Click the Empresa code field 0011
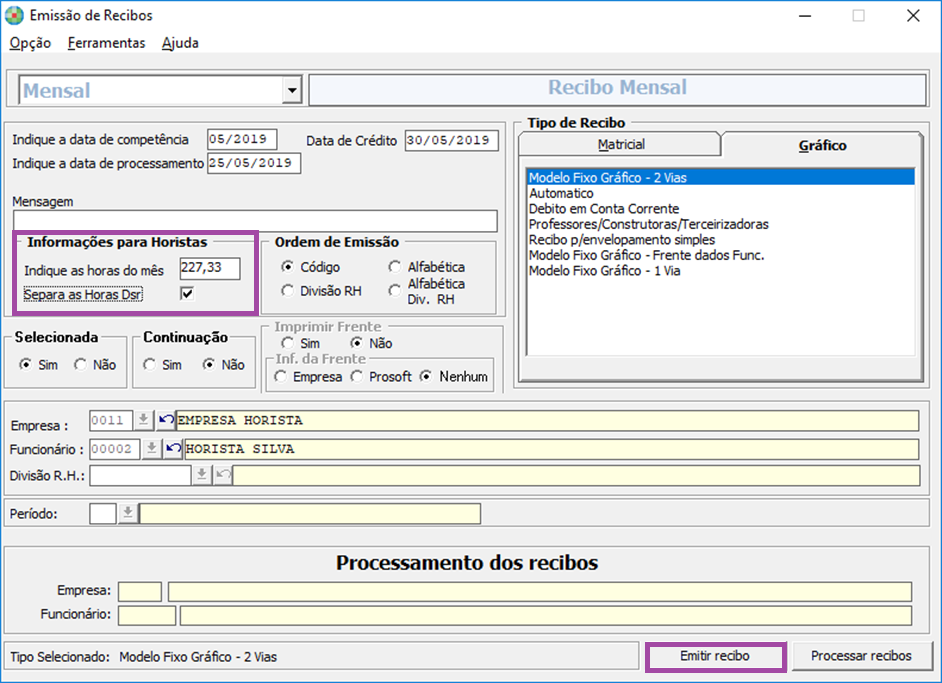The height and width of the screenshot is (683, 942). 111,420
